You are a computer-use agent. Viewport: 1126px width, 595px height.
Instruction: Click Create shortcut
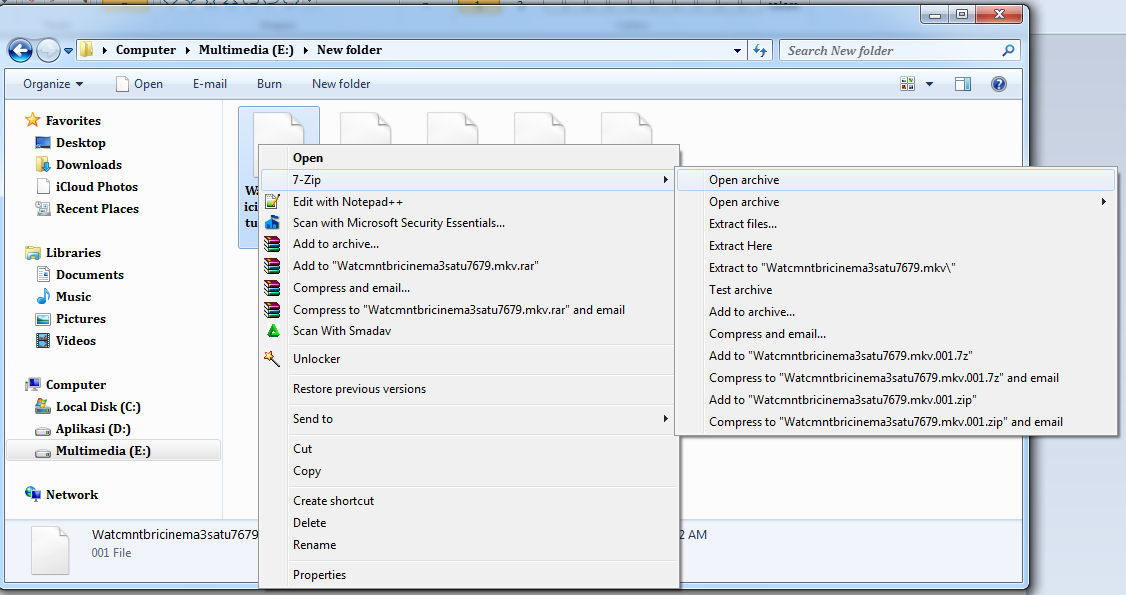468,501
